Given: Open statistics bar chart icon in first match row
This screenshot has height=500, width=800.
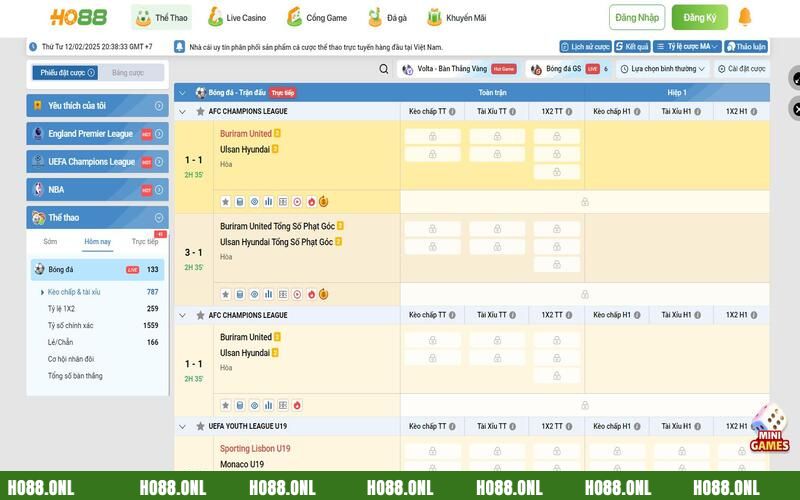Looking at the screenshot, I should coord(268,202).
